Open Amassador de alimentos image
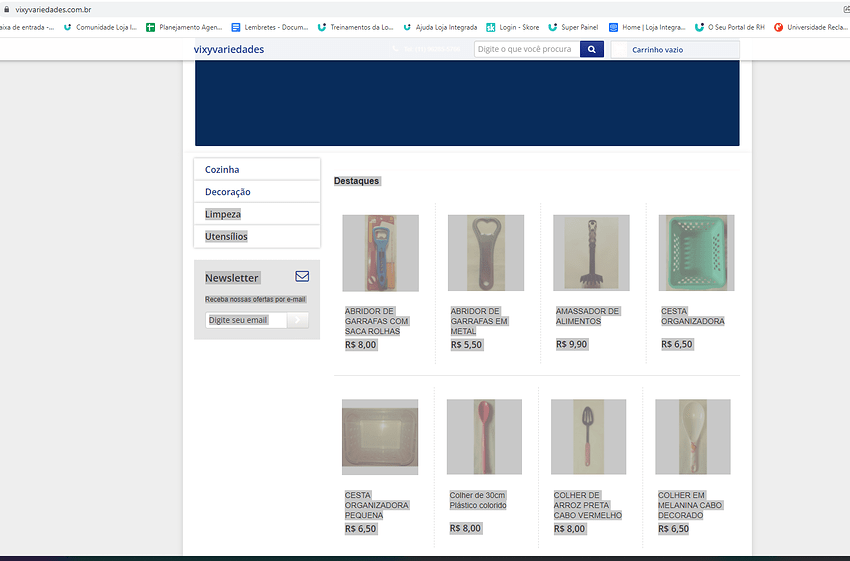 pos(591,253)
